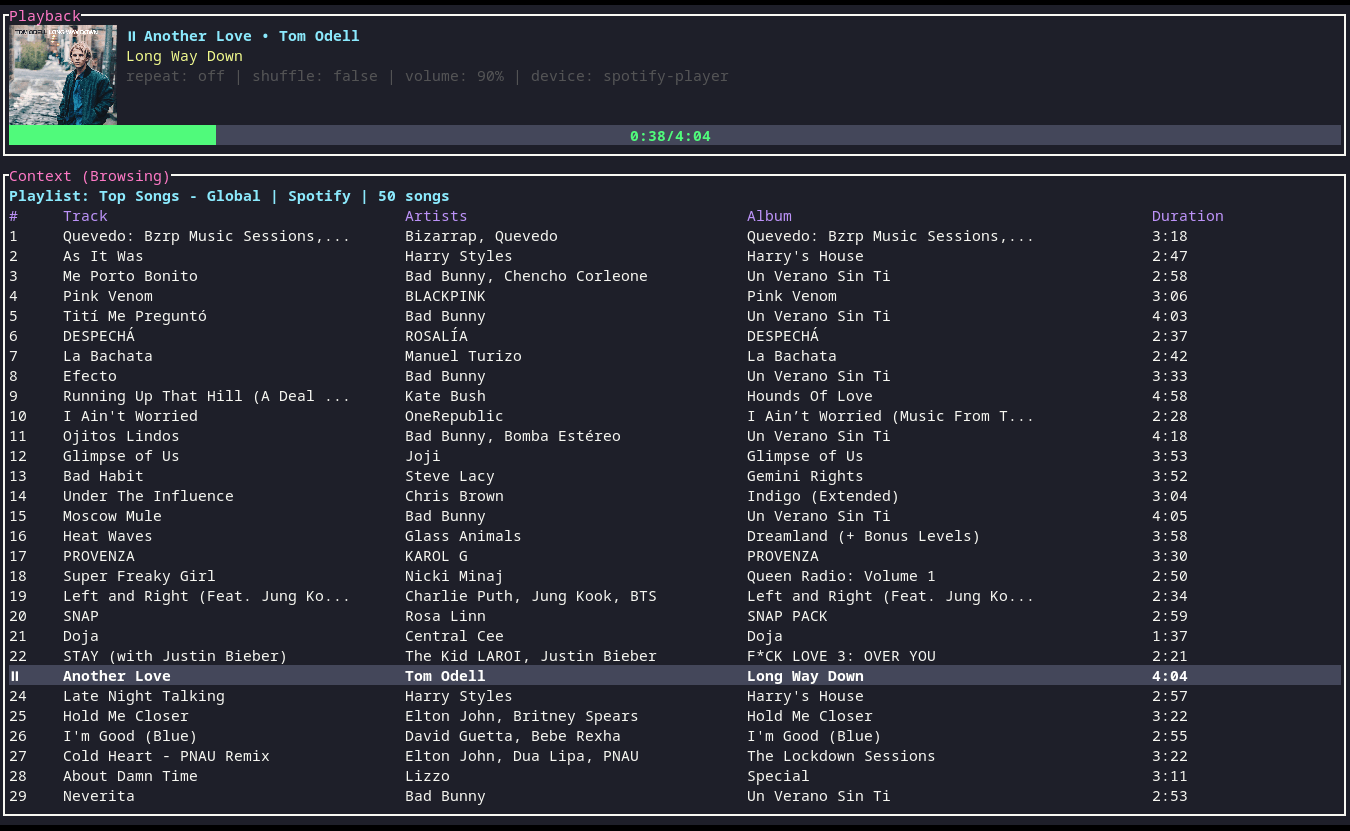
Task: Open the Track column header
Action: pyautogui.click(x=85, y=216)
